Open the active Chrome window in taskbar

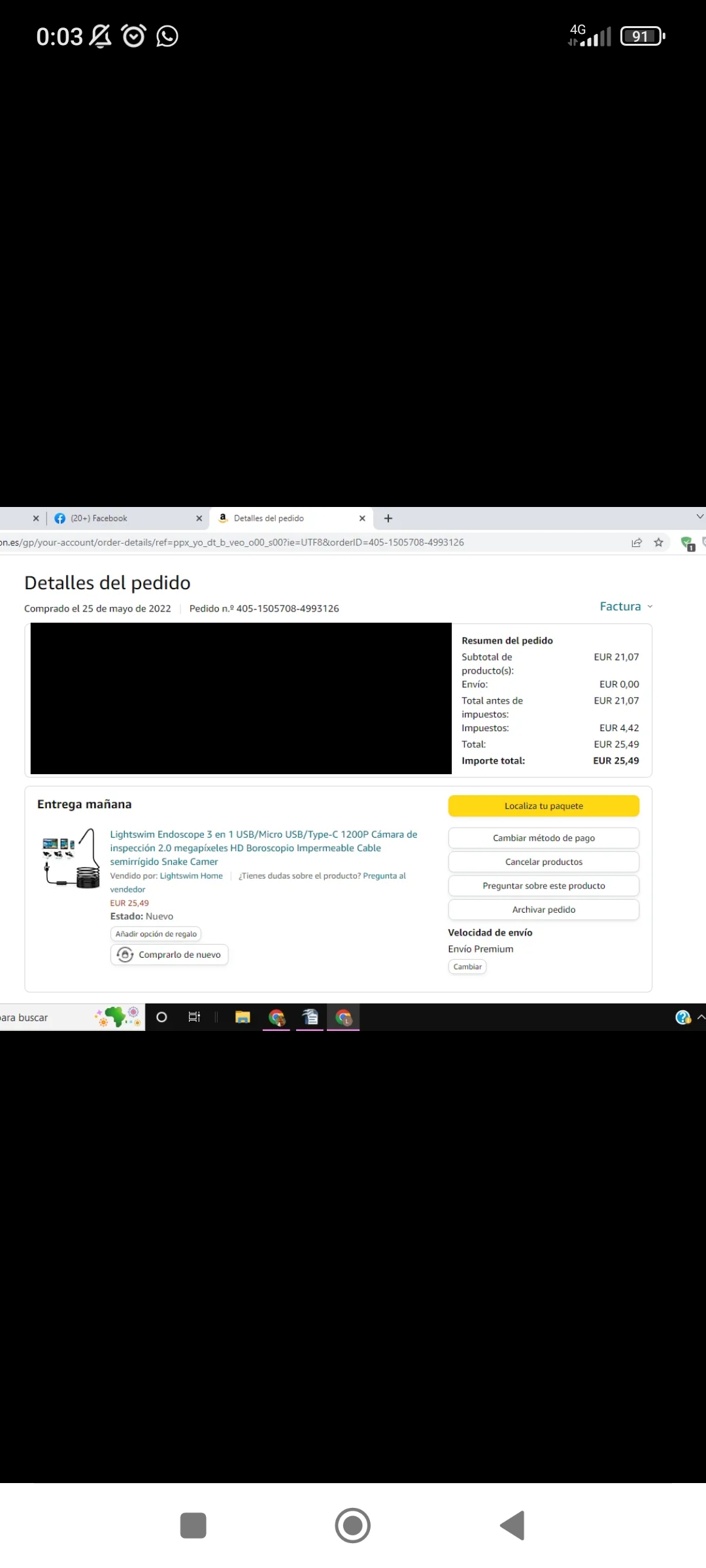point(344,1017)
